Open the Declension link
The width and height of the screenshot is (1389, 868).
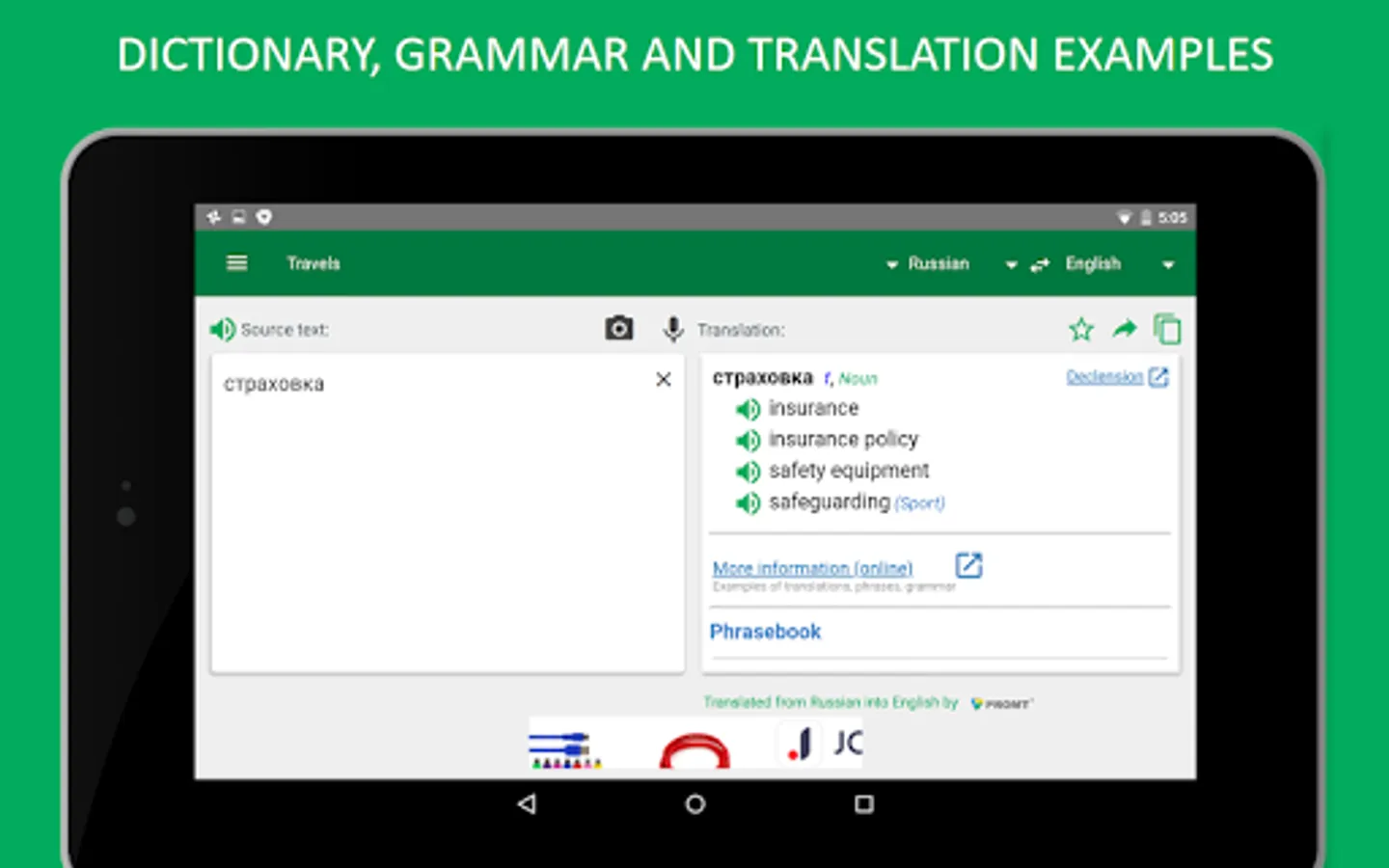tap(1104, 377)
